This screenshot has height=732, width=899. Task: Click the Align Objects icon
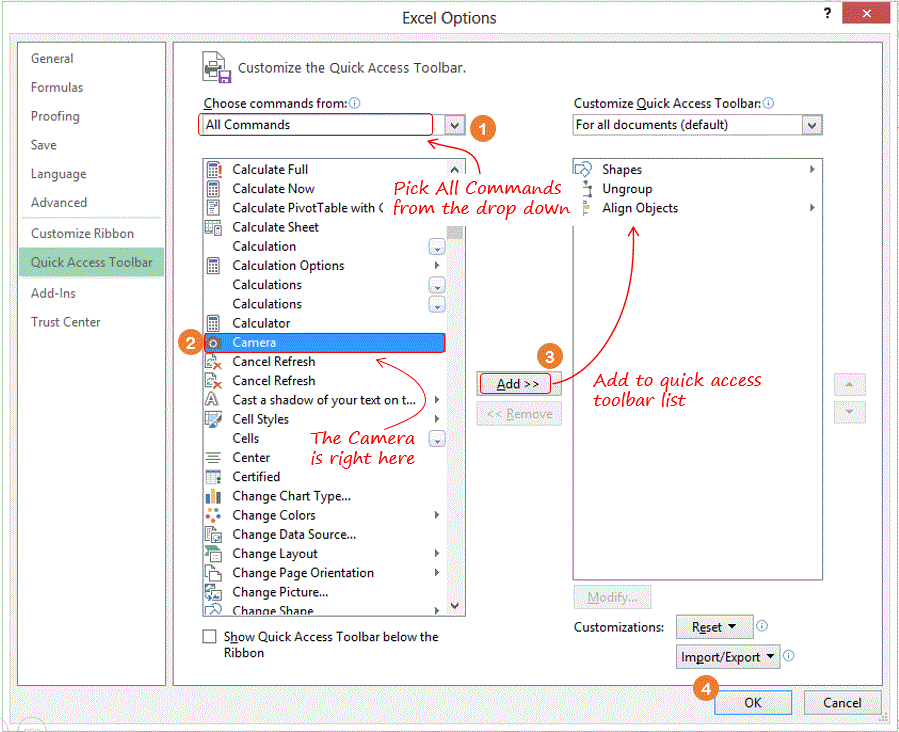point(586,208)
